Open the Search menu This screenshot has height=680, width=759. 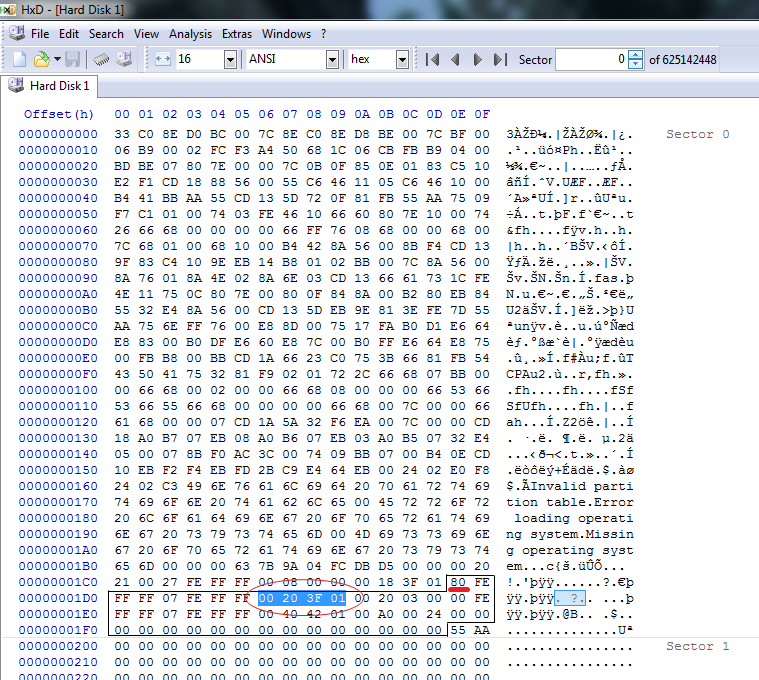tap(106, 34)
